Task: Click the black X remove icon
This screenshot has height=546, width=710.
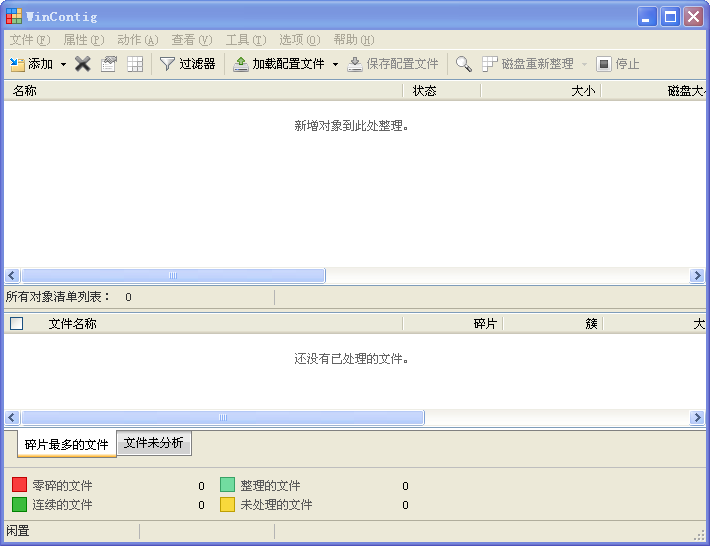Action: click(x=82, y=64)
